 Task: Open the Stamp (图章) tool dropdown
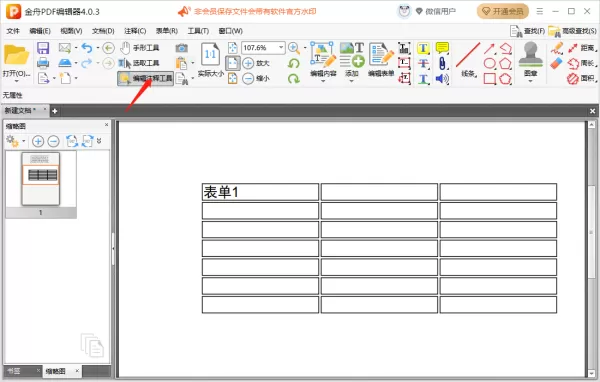tap(530, 81)
